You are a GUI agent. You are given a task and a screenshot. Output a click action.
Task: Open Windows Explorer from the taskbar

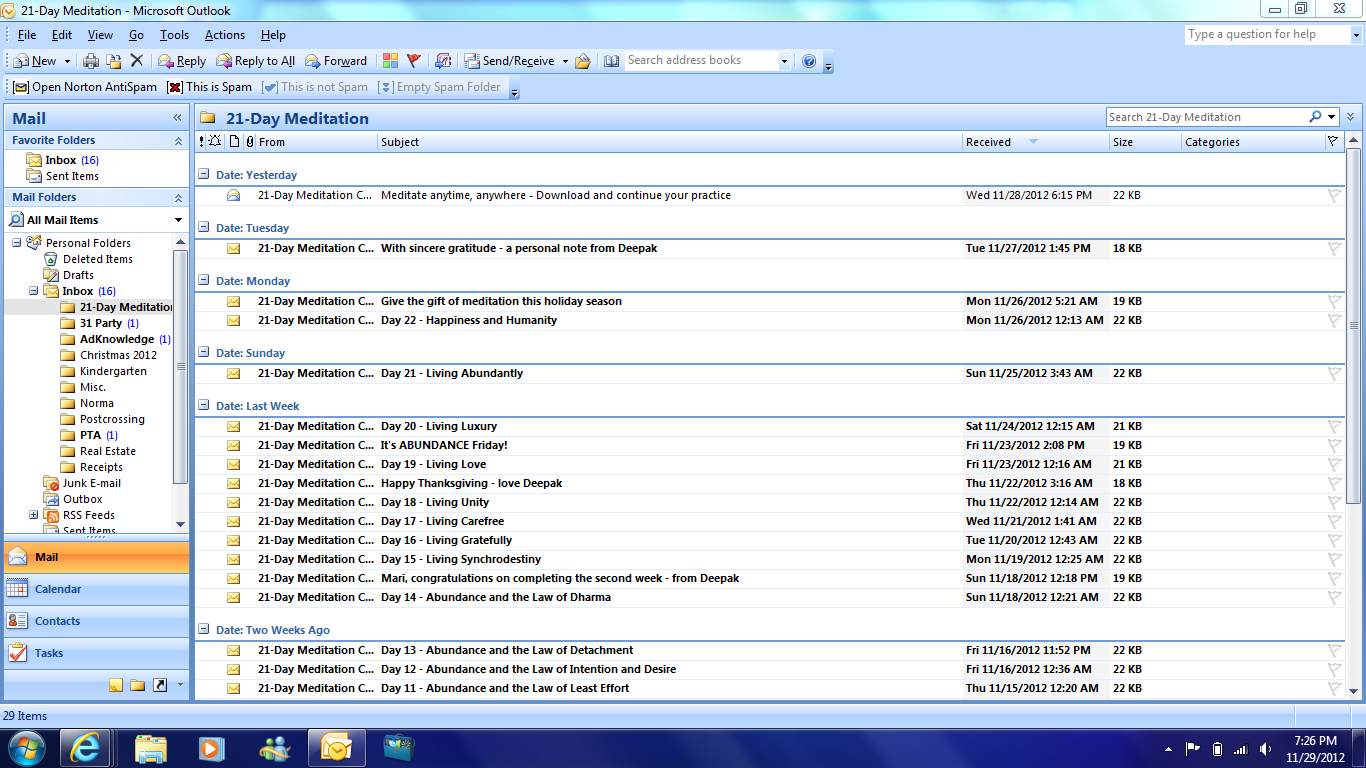[x=151, y=747]
